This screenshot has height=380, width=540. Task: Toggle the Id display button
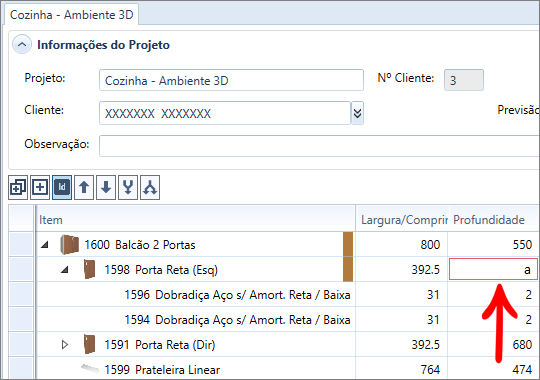click(62, 187)
